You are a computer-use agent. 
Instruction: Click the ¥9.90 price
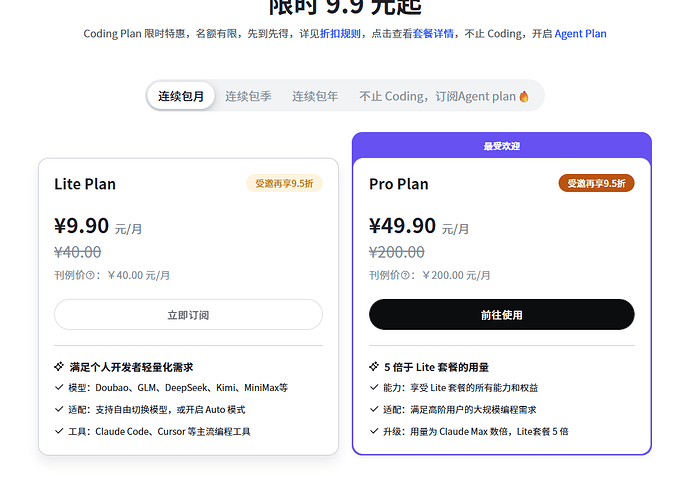coord(81,226)
